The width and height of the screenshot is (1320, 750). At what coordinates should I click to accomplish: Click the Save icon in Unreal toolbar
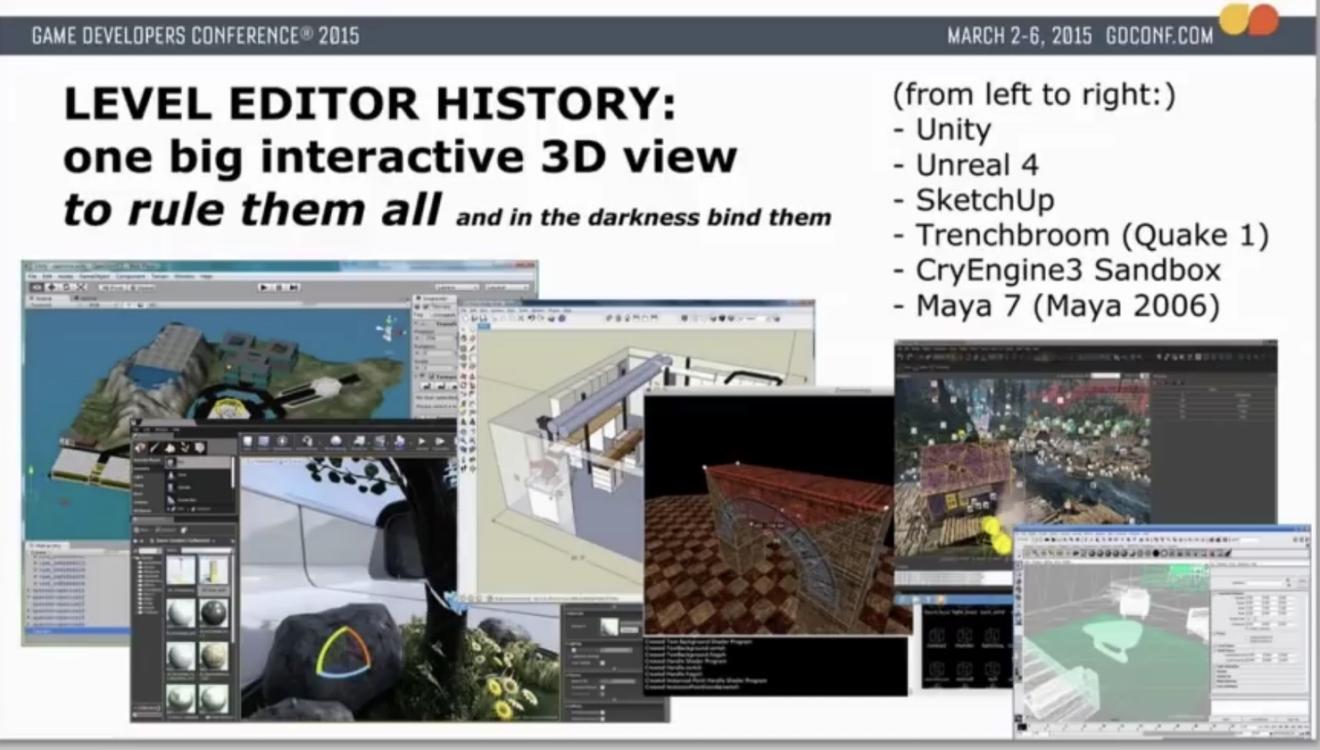pyautogui.click(x=246, y=443)
